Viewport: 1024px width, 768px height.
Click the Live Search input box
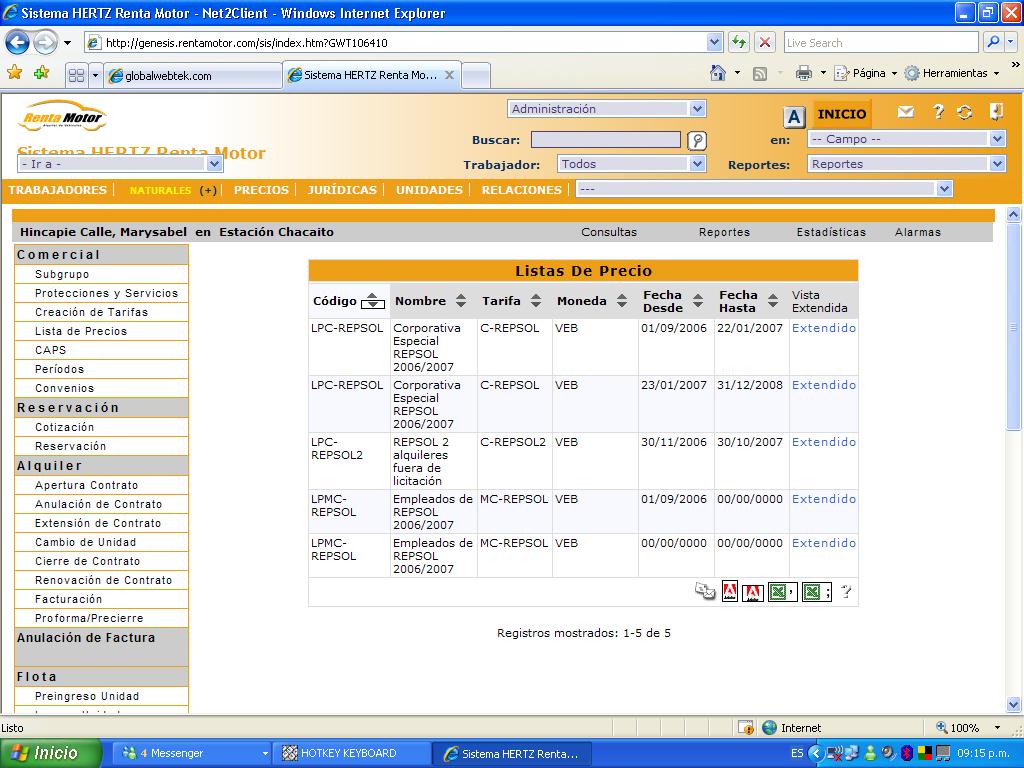pyautogui.click(x=881, y=43)
